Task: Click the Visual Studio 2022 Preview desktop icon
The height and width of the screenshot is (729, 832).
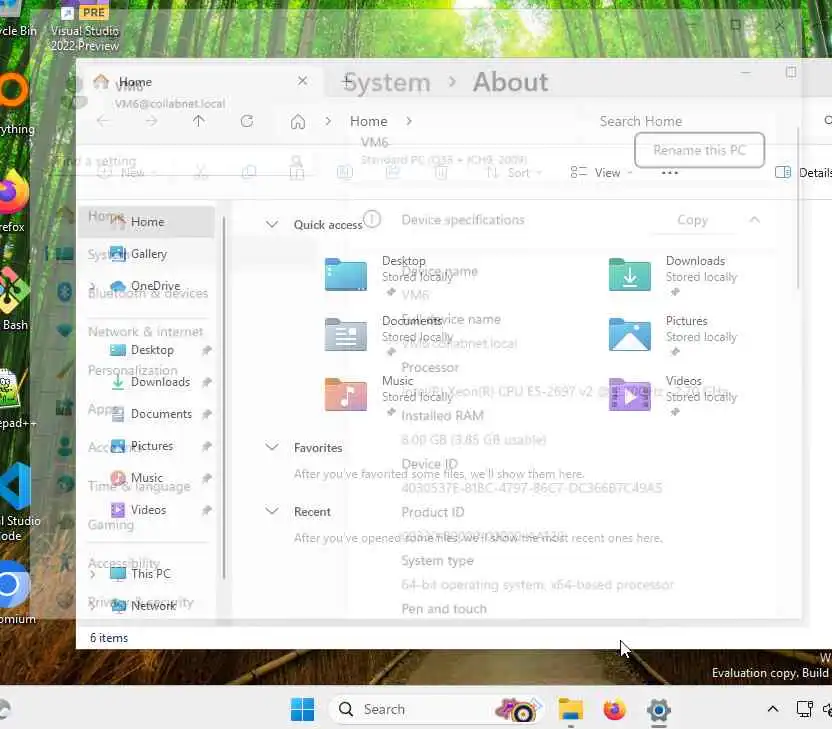Action: point(85,27)
